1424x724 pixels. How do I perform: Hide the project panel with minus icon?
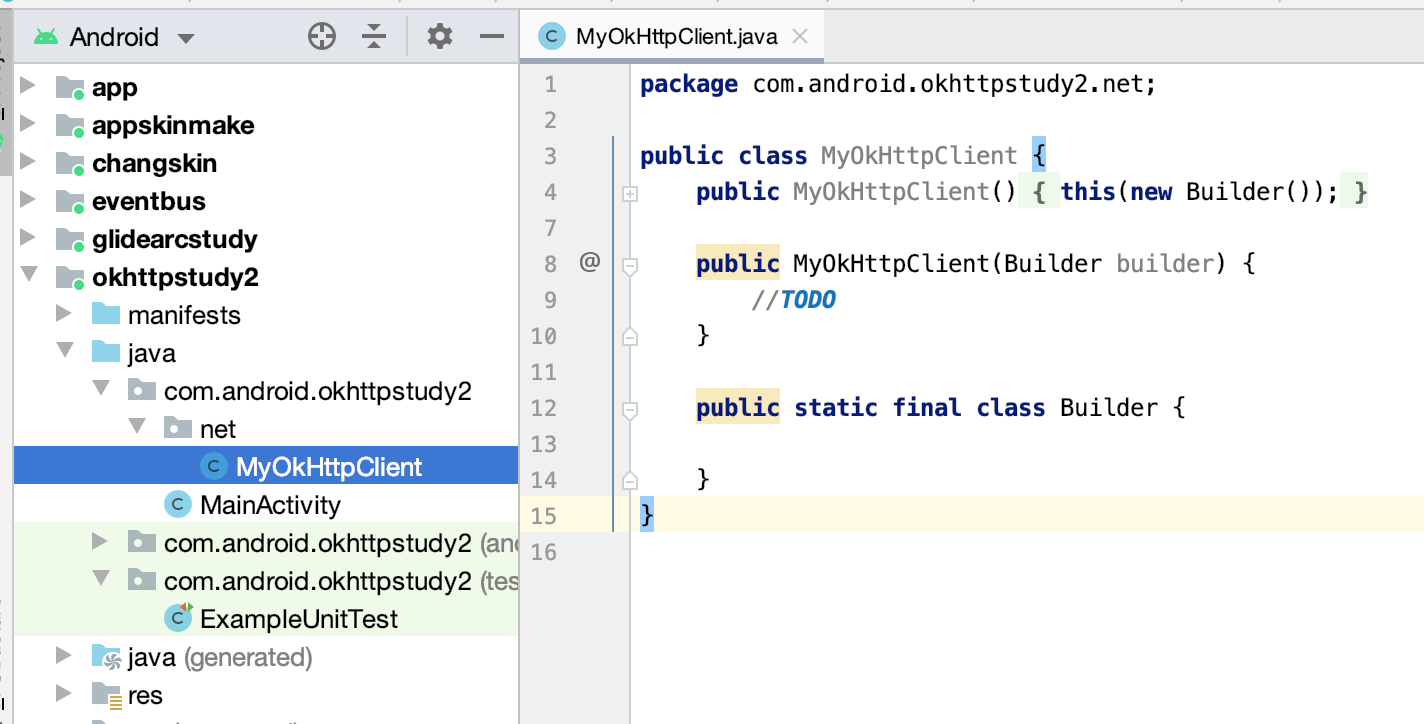[491, 37]
